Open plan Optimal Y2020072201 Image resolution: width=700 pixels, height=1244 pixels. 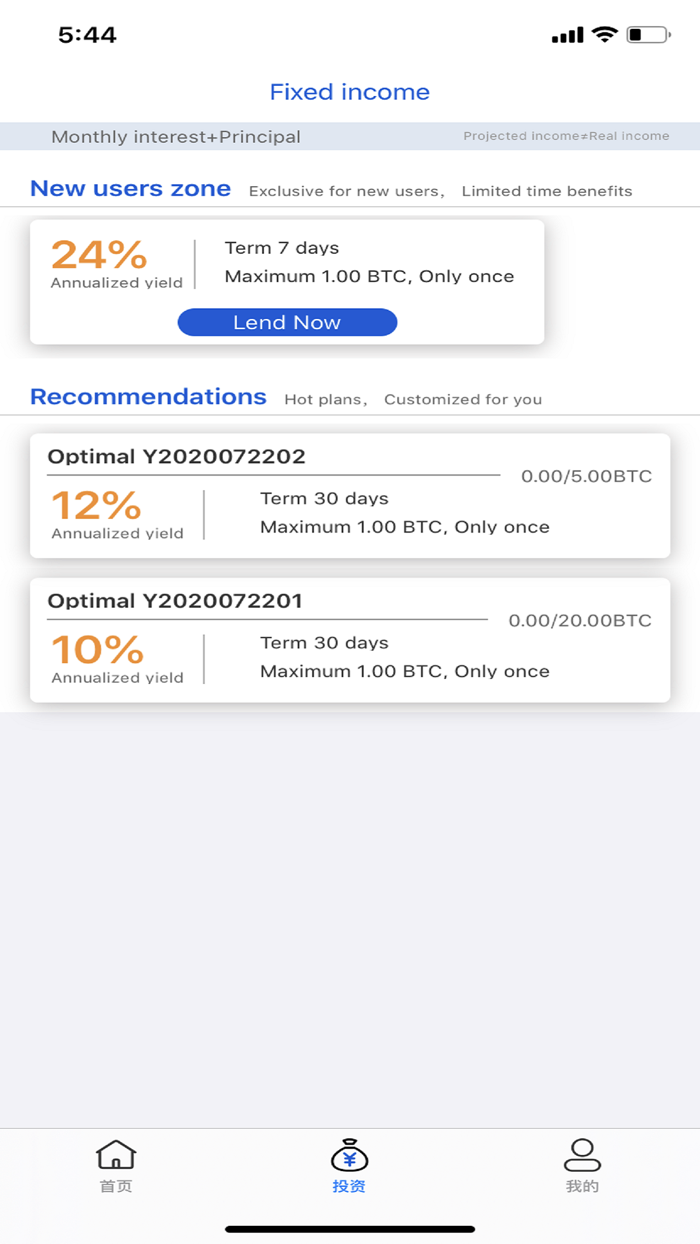point(350,640)
